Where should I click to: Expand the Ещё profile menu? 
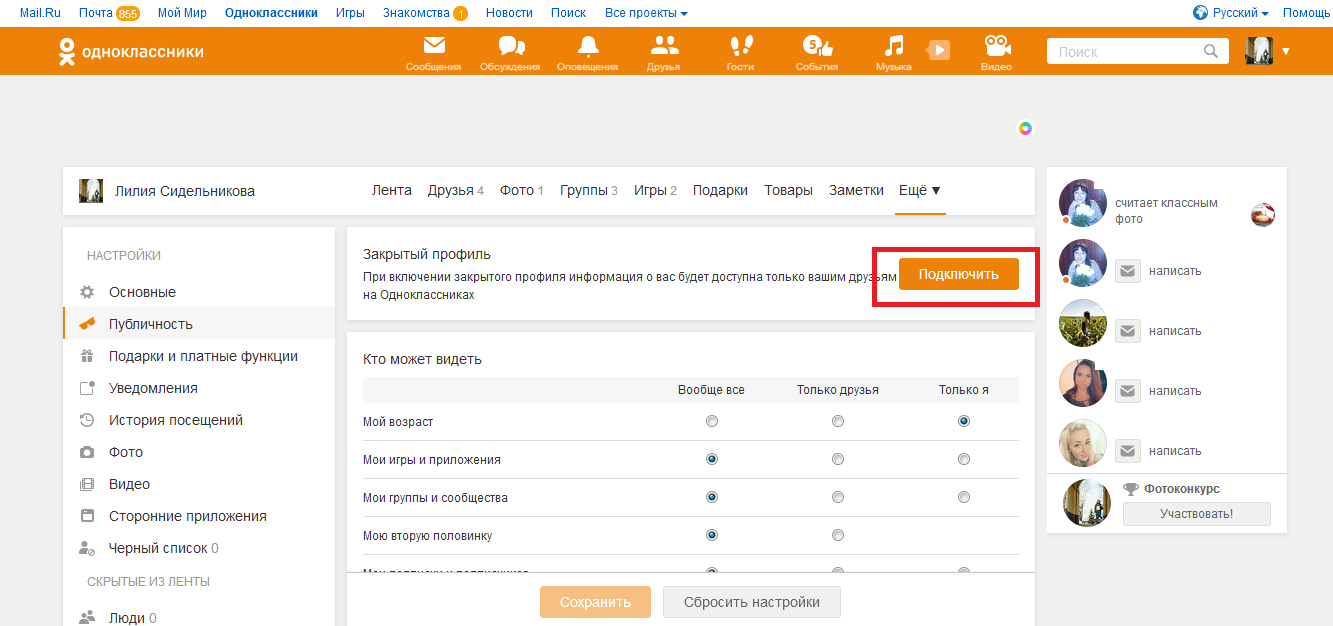(x=919, y=191)
